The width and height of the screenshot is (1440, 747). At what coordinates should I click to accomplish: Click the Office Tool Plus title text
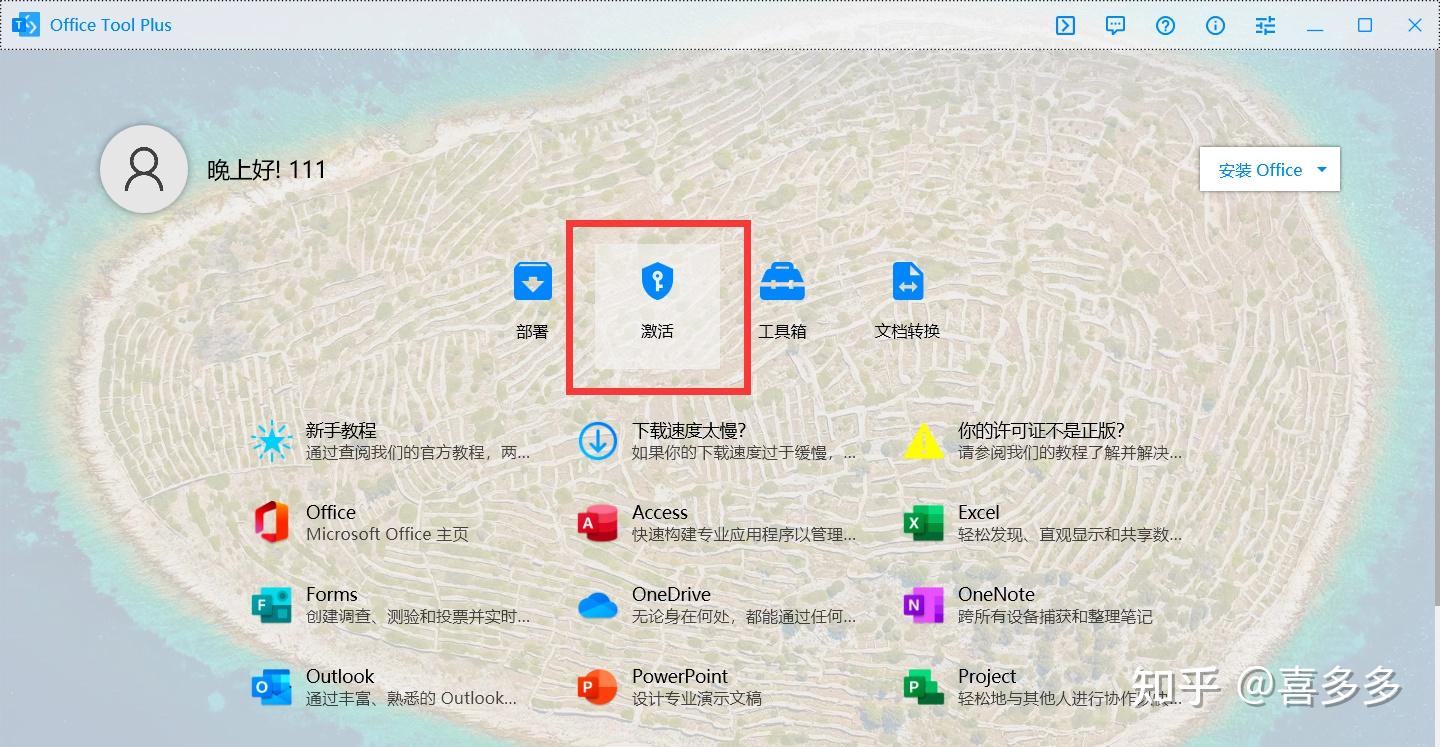click(x=111, y=25)
